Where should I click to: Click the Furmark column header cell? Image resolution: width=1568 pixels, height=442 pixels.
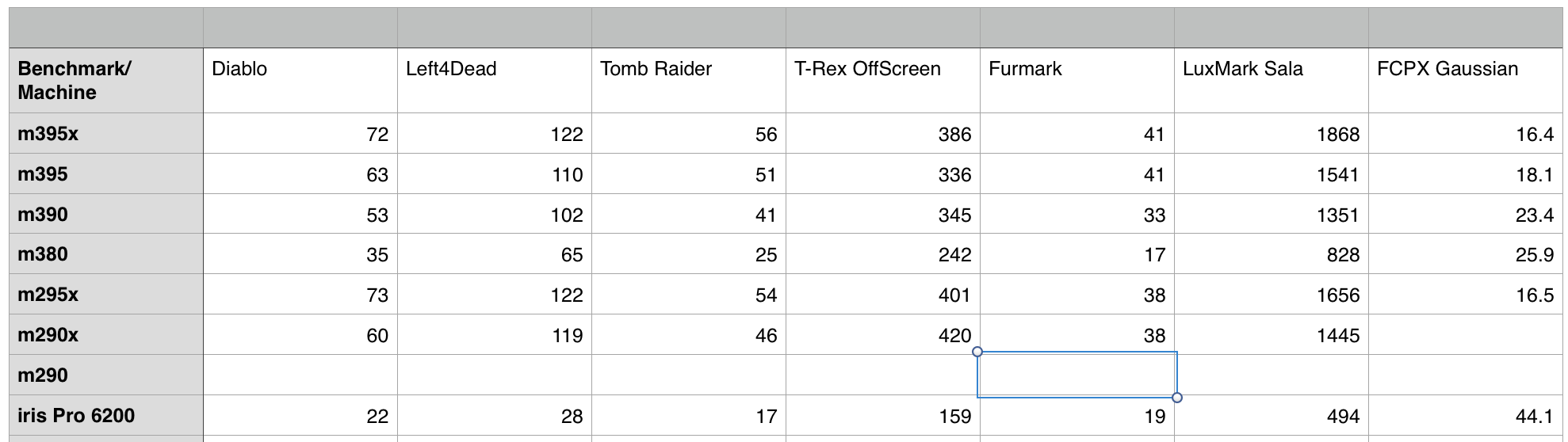point(1077,80)
